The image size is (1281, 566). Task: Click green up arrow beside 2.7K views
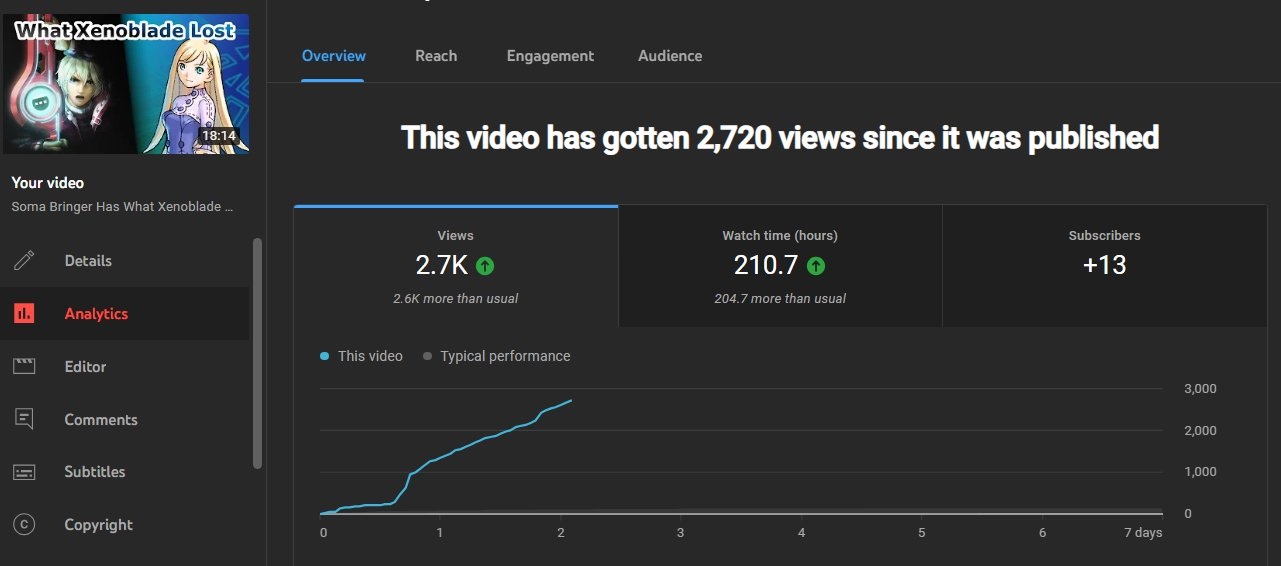click(485, 266)
